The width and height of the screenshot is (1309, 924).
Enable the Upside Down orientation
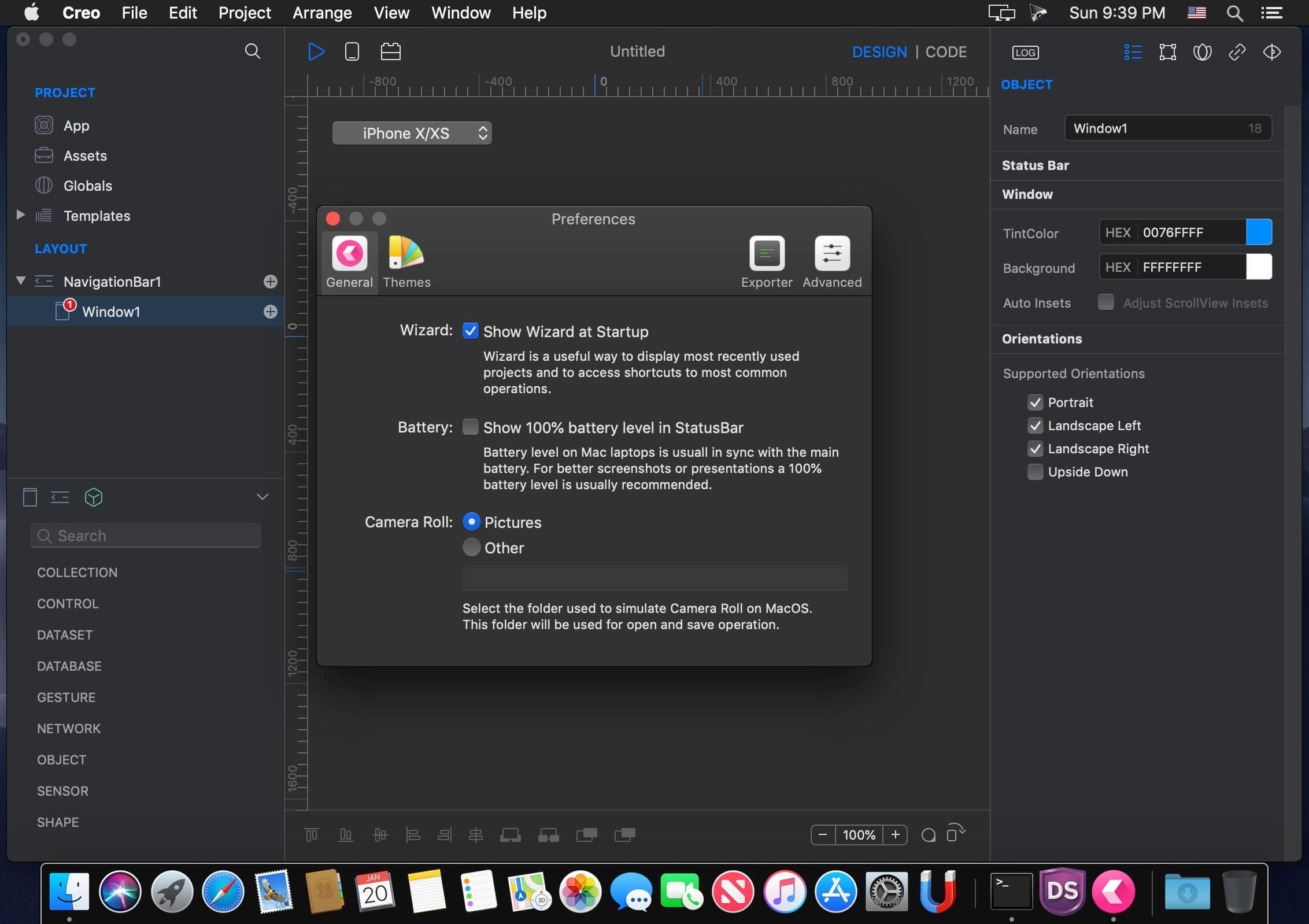click(1035, 471)
